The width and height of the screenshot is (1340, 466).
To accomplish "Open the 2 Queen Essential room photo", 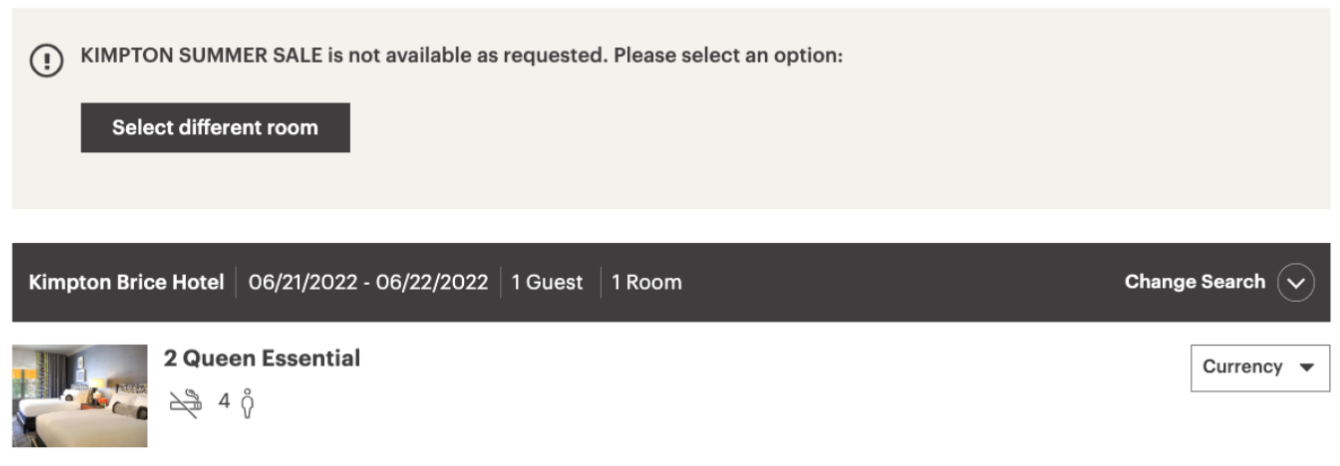I will (80, 395).
